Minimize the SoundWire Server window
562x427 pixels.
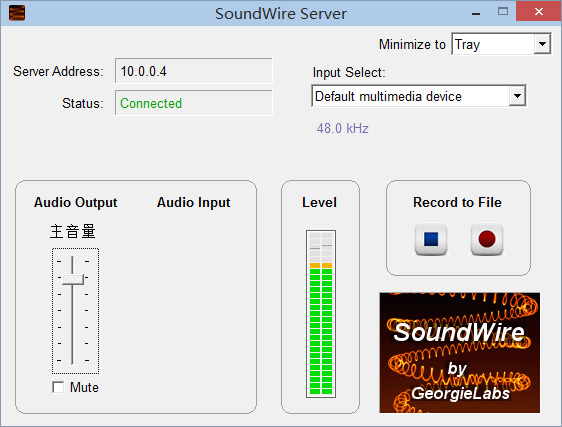pos(476,13)
